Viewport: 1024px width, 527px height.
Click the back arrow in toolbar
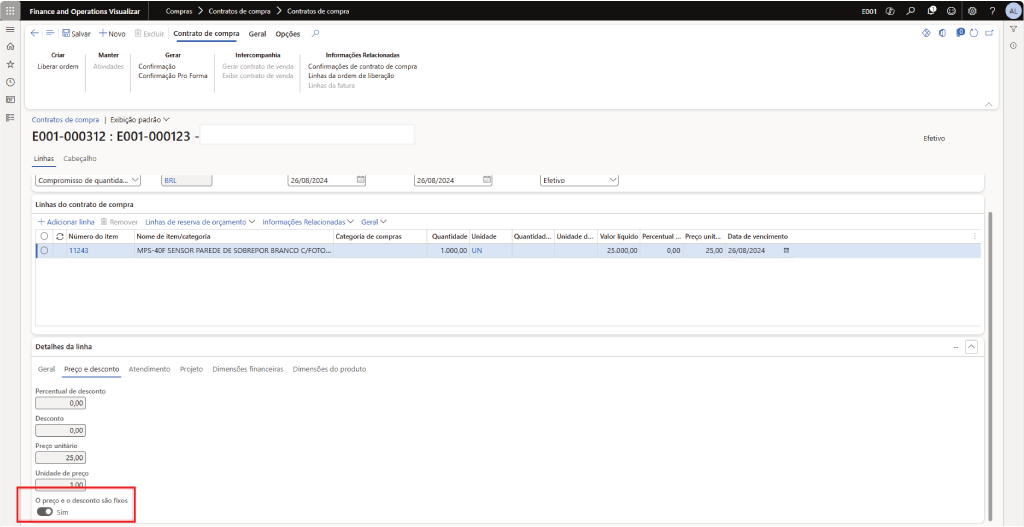pos(35,33)
